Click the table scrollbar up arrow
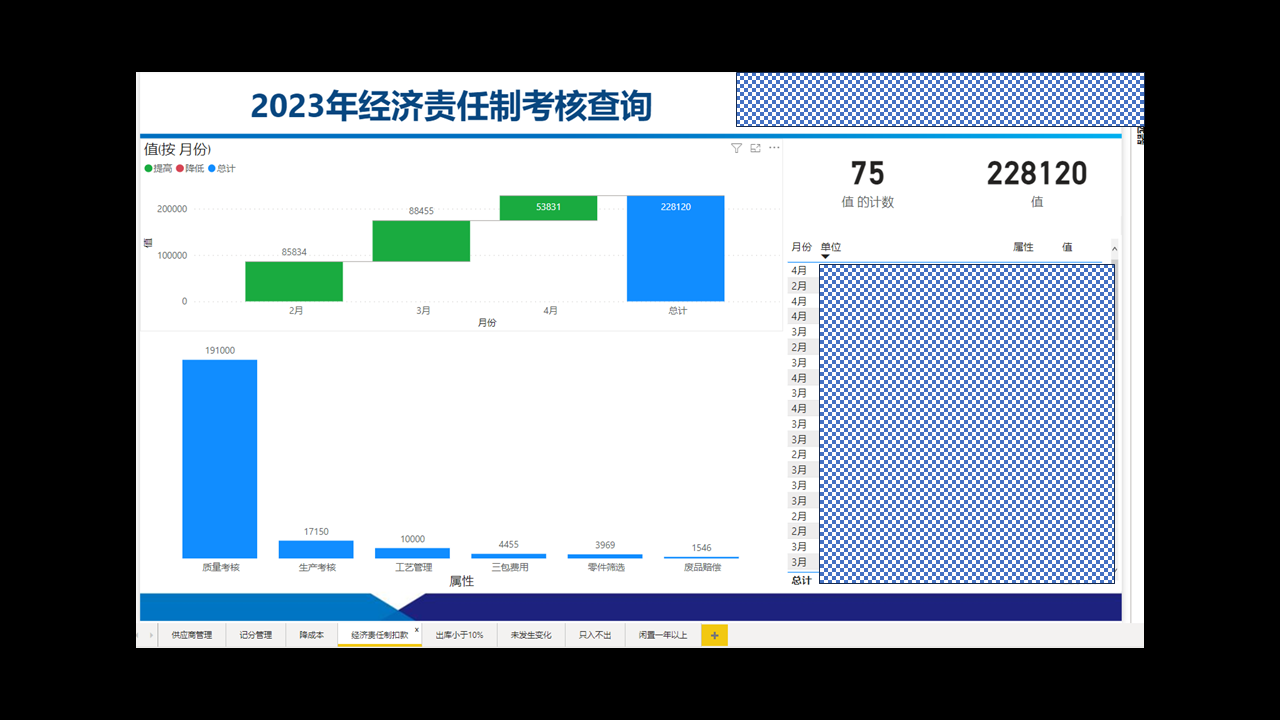The height and width of the screenshot is (720, 1280). (x=1115, y=248)
